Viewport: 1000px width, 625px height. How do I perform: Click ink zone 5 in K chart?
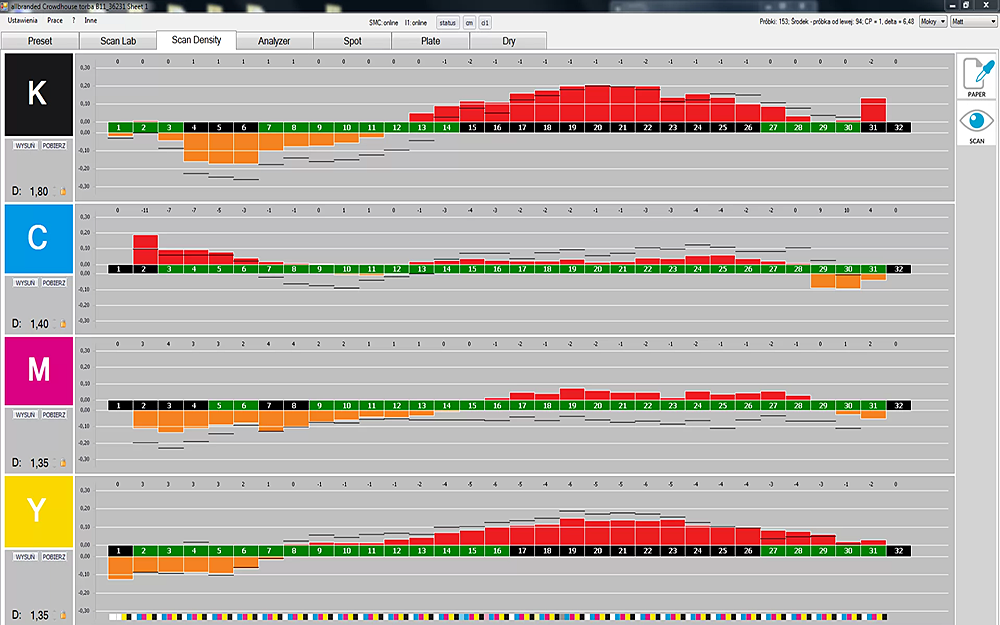219,128
